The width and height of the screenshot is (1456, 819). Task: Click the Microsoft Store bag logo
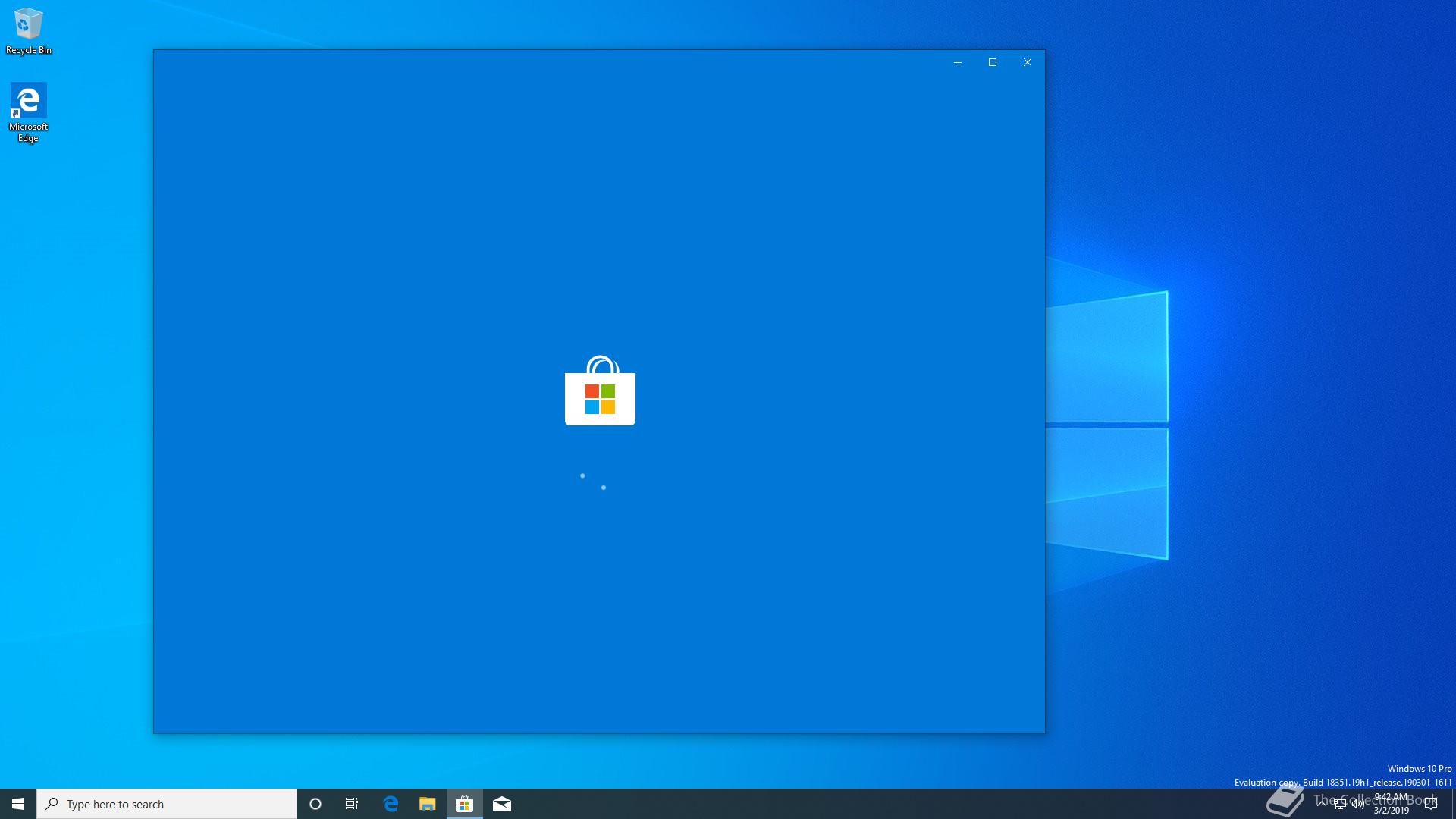[x=600, y=391]
